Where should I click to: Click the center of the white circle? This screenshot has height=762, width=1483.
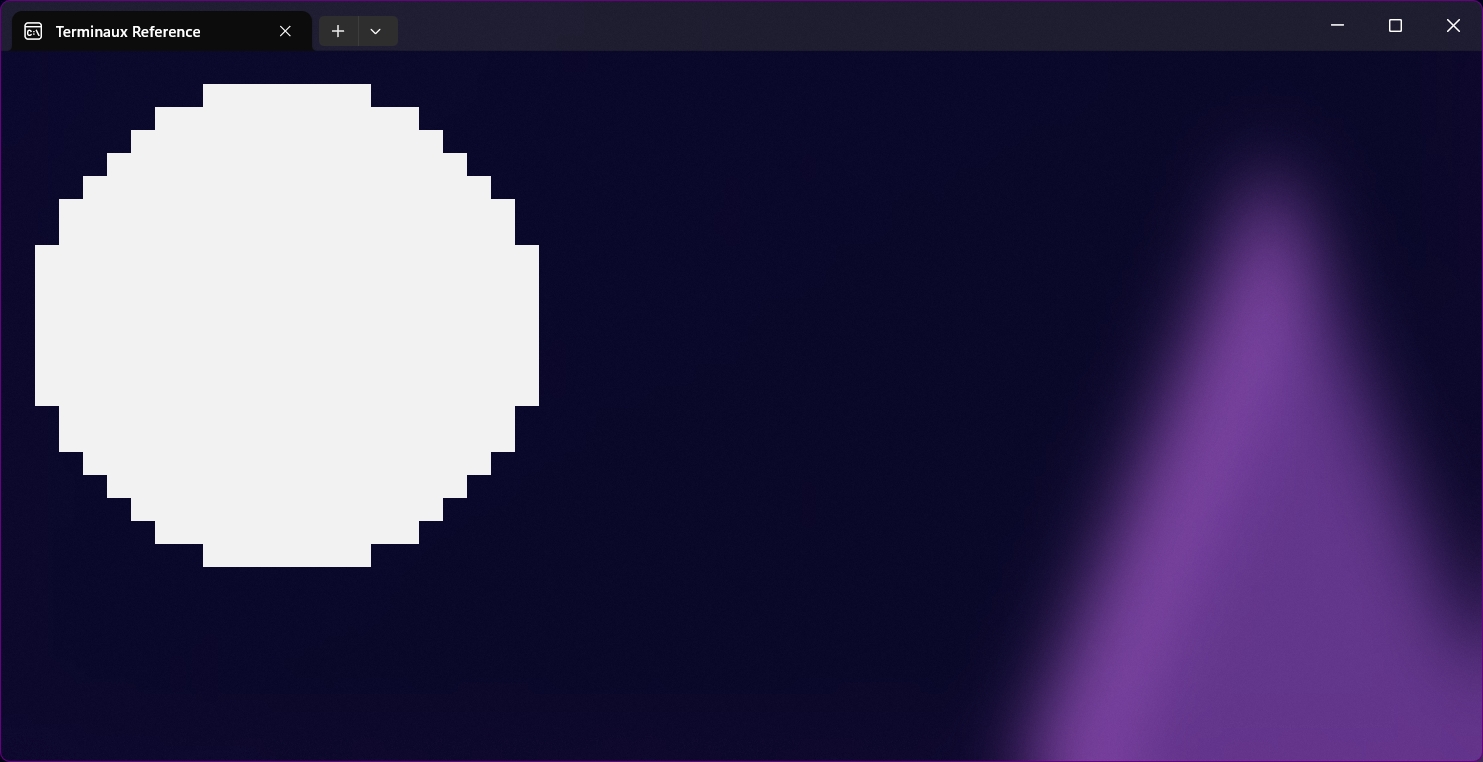click(287, 325)
